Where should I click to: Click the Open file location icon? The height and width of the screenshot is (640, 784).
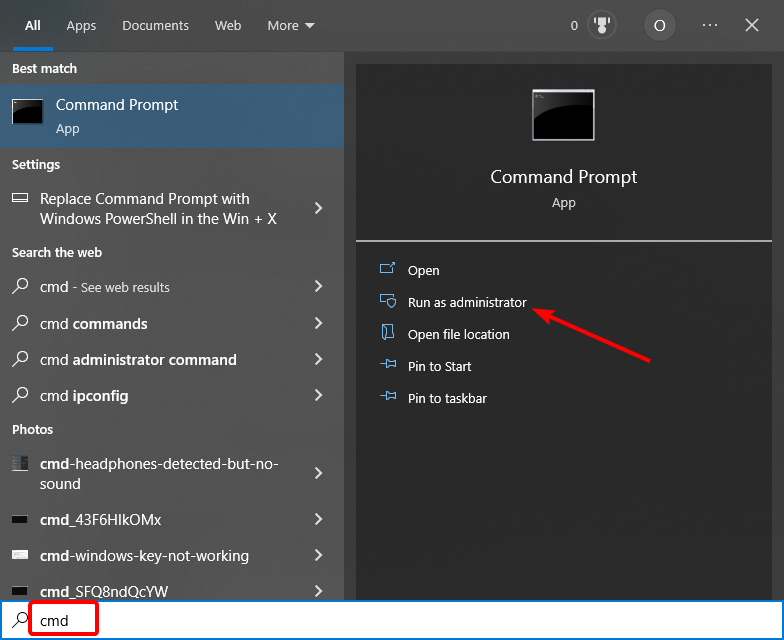tap(388, 334)
